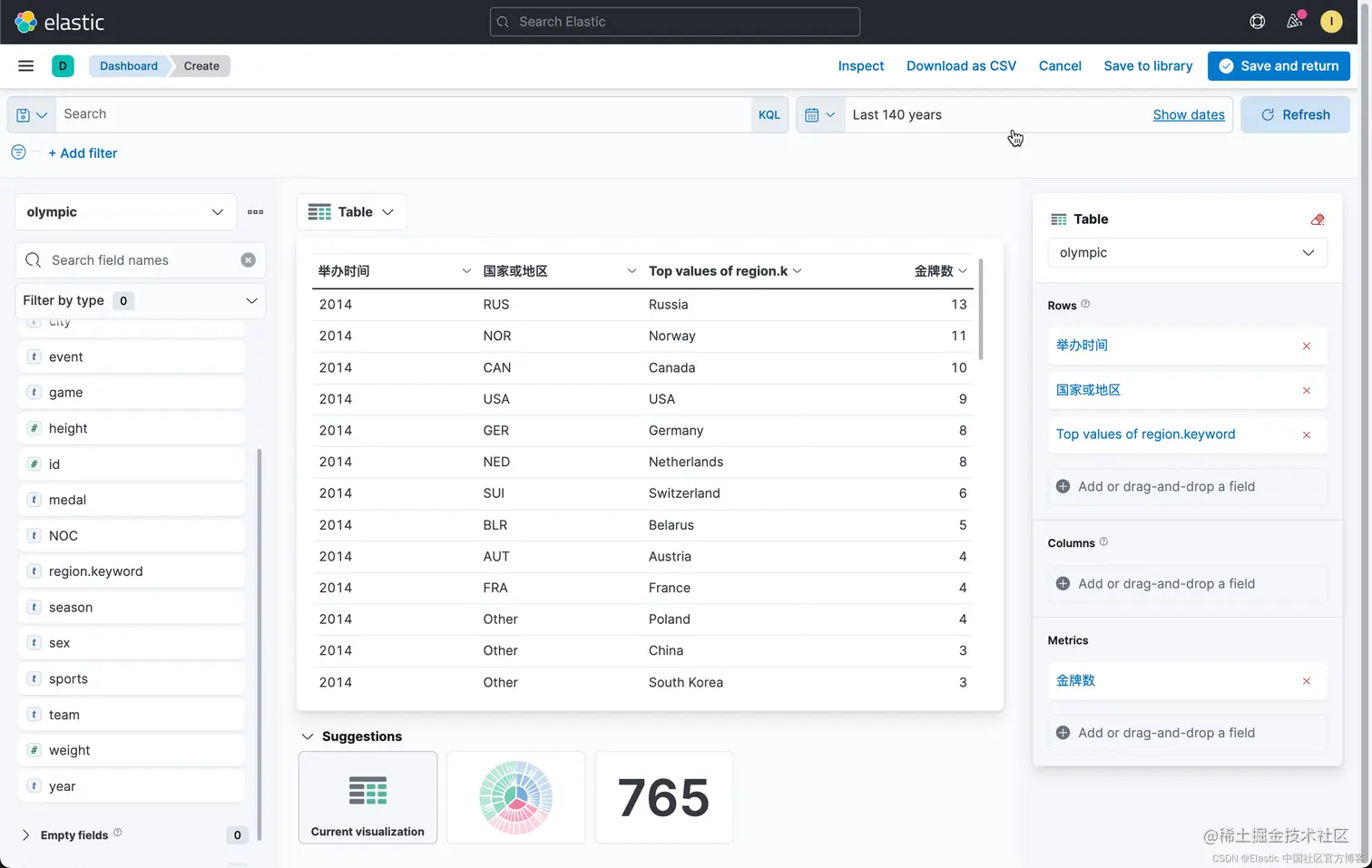Image resolution: width=1372 pixels, height=868 pixels.
Task: Select the 765 metric suggestion
Action: (663, 797)
